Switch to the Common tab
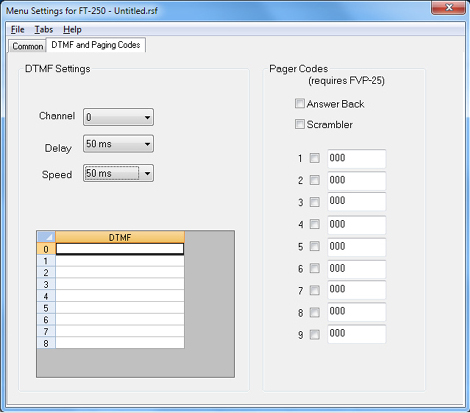470x413 pixels. (28, 46)
